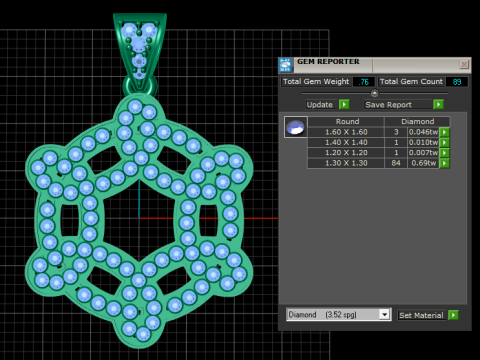Image resolution: width=480 pixels, height=360 pixels.
Task: Click the Total Gem Count label
Action: (411, 82)
